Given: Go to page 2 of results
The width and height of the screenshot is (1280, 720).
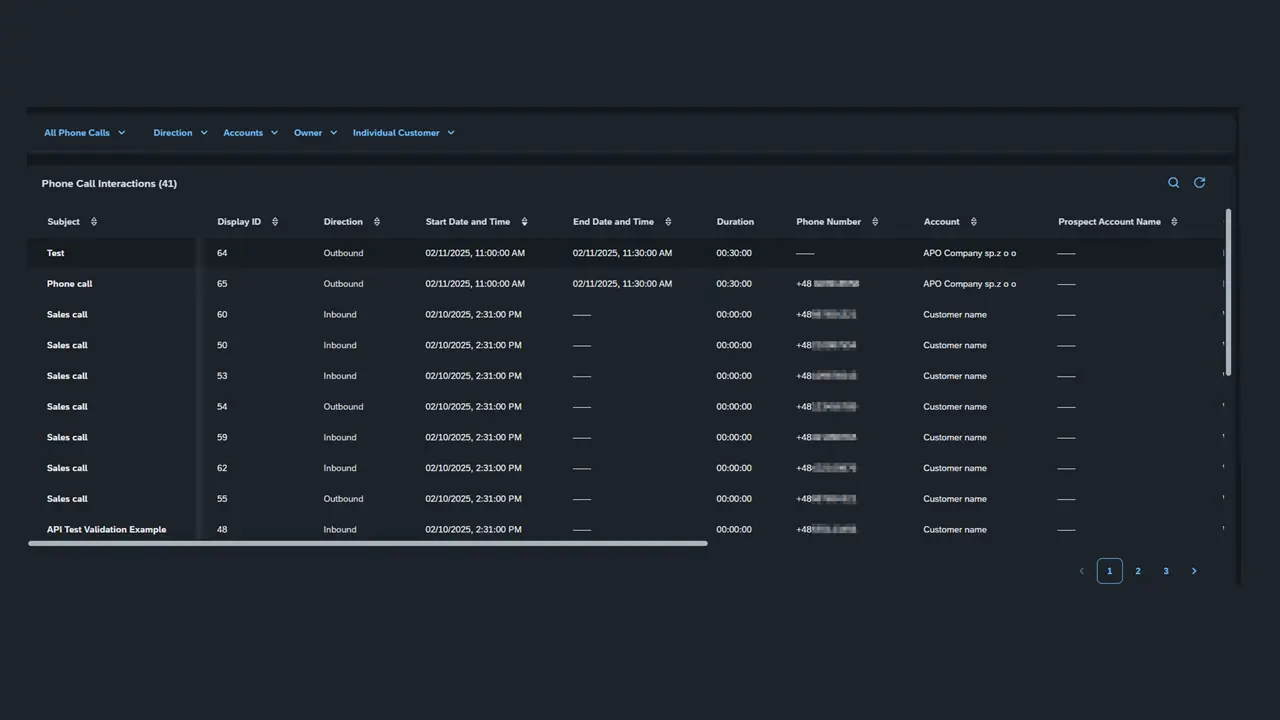Looking at the screenshot, I should click(1137, 570).
